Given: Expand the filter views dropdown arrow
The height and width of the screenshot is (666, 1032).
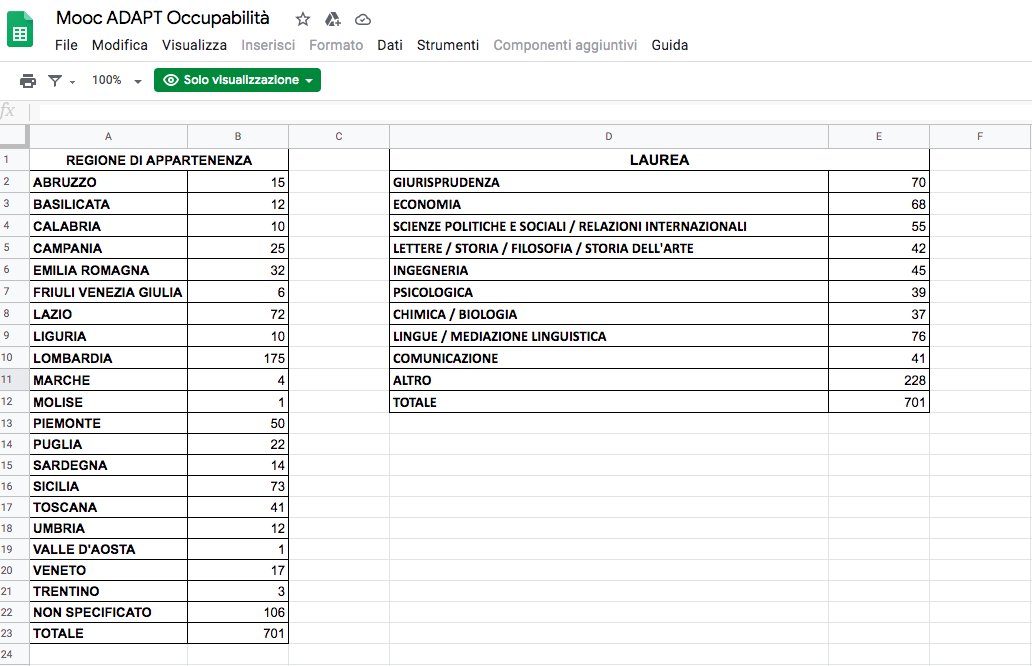Looking at the screenshot, I should 72,82.
